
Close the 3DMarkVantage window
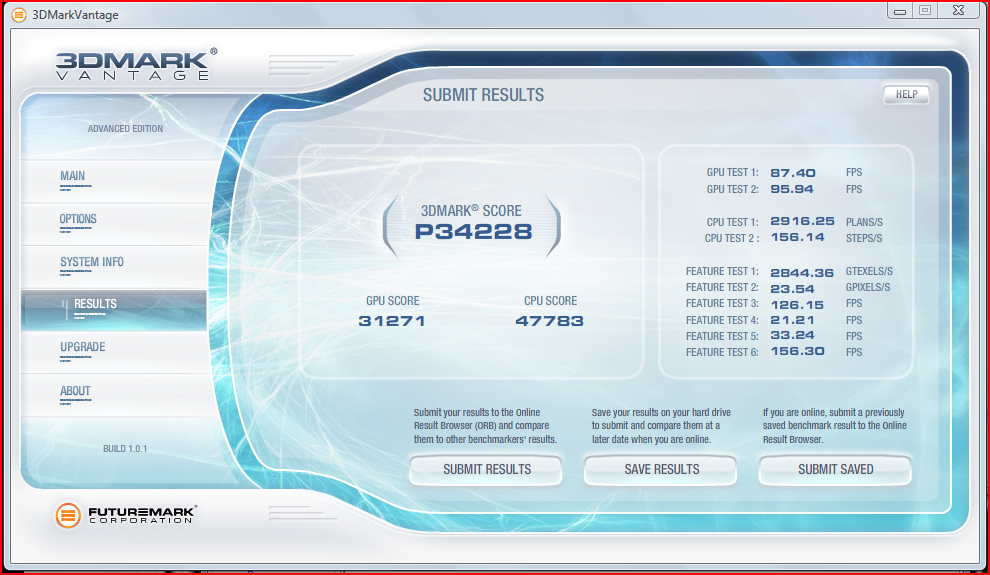coord(958,10)
